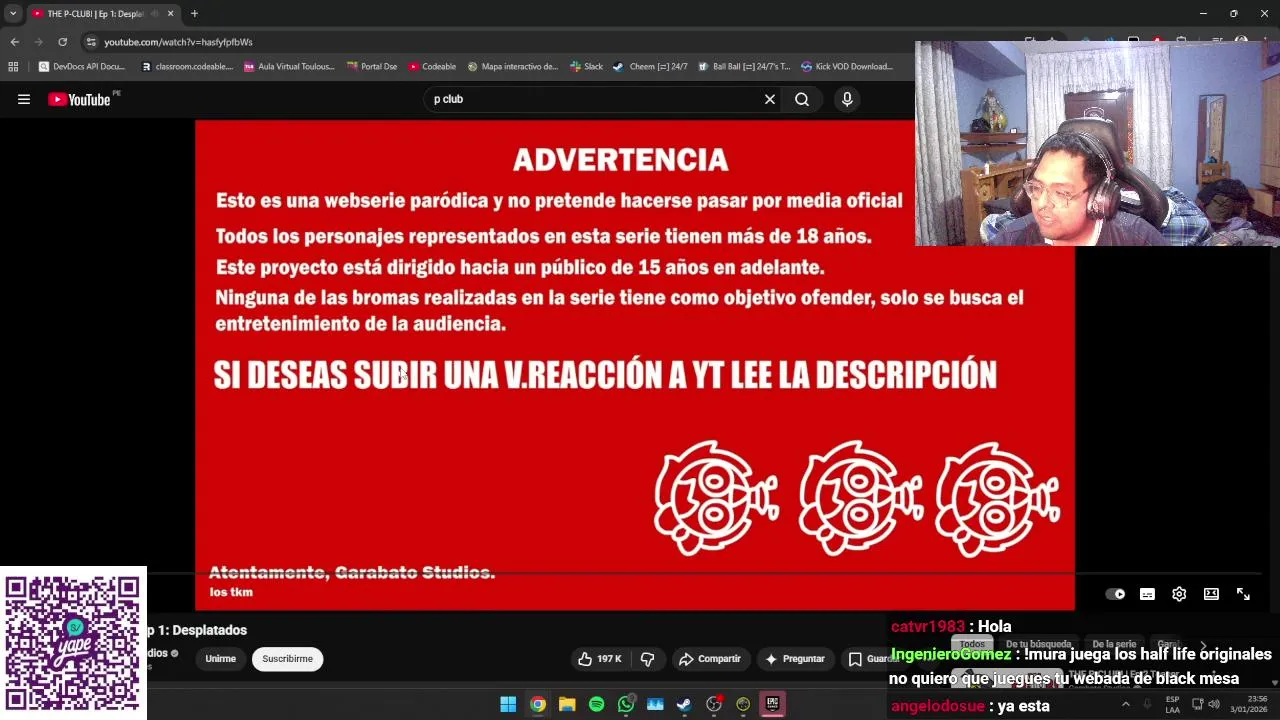The height and width of the screenshot is (720, 1280).
Task: Open WhatsApp from the taskbar
Action: pos(626,704)
